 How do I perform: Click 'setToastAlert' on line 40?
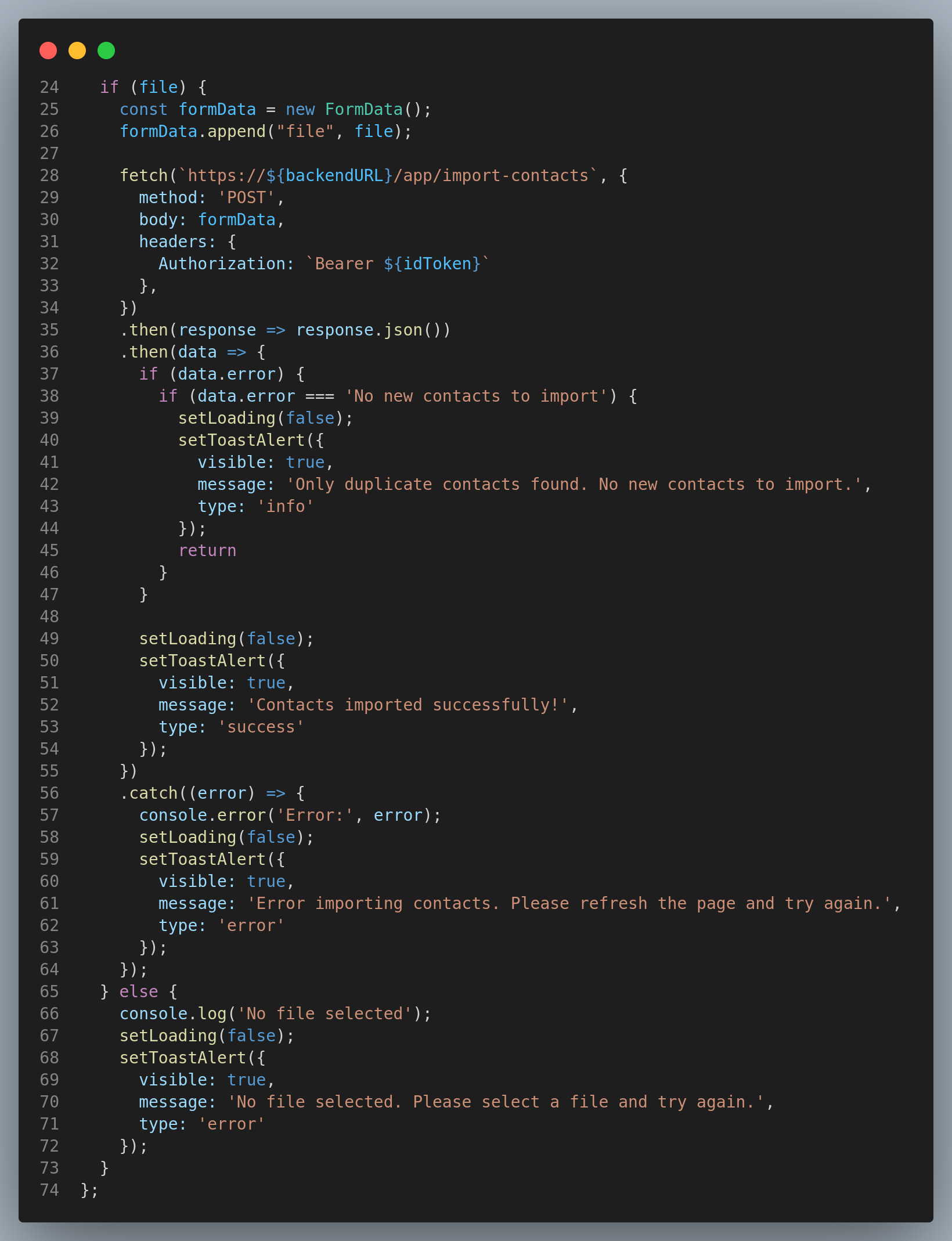(241, 440)
